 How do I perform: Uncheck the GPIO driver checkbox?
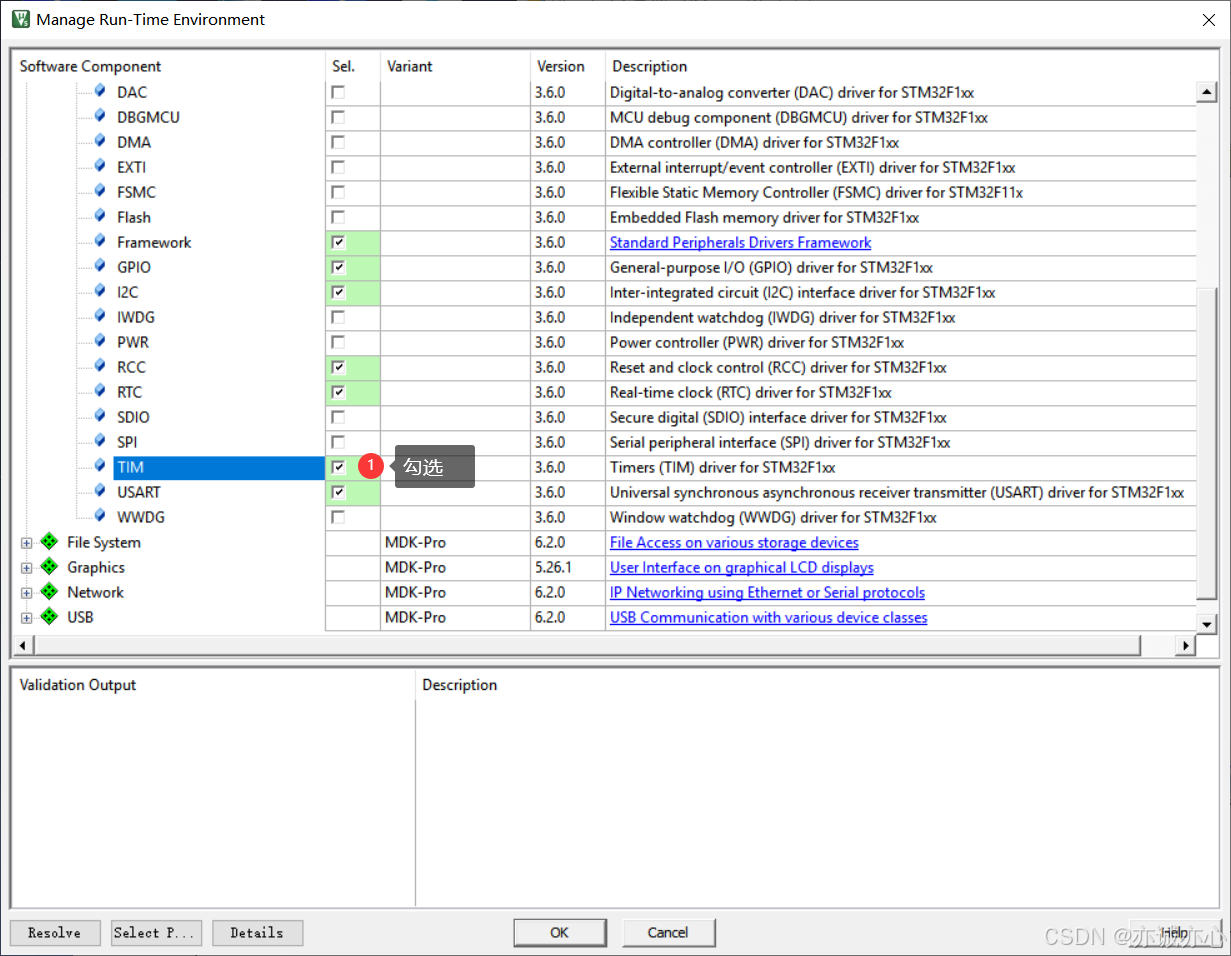tap(338, 267)
